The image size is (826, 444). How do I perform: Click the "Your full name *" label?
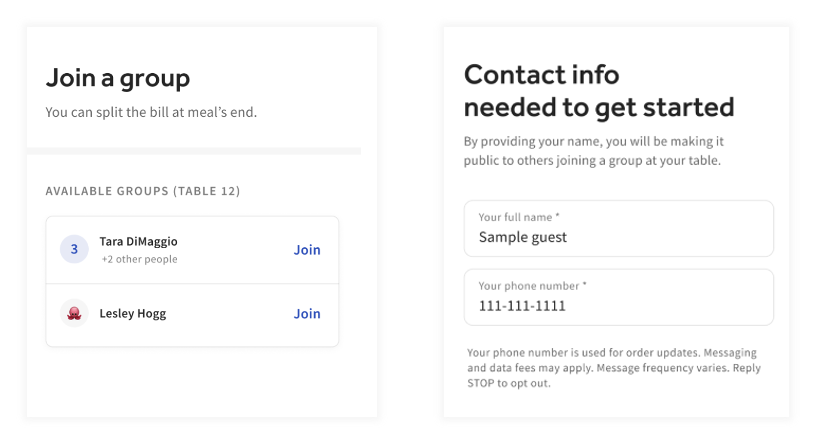[x=518, y=217]
